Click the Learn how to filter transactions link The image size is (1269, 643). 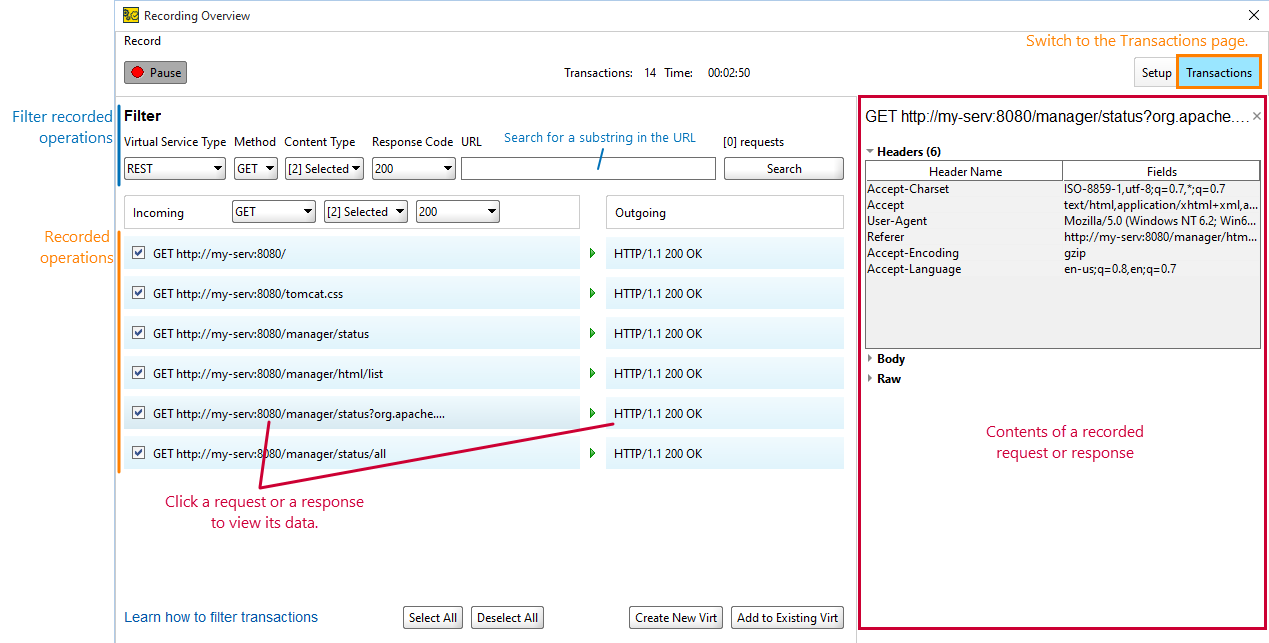[x=220, y=617]
